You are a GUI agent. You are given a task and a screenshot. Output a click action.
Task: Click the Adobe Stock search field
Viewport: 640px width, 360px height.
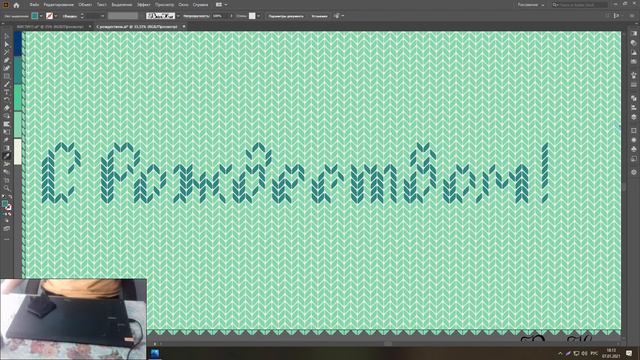pos(580,5)
